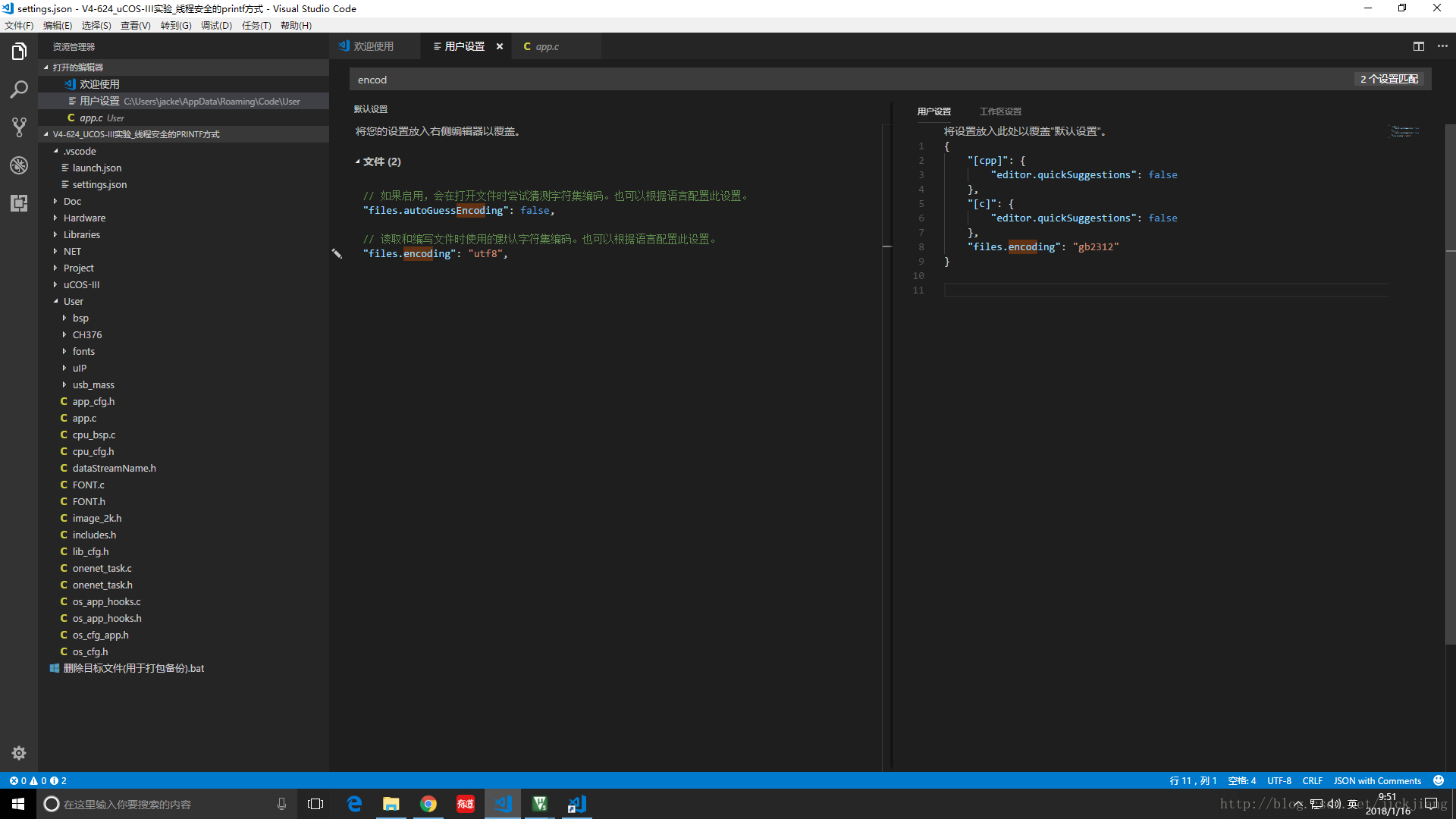Open the second VS Code taskbar icon
The width and height of the screenshot is (1456, 819).
tap(577, 804)
